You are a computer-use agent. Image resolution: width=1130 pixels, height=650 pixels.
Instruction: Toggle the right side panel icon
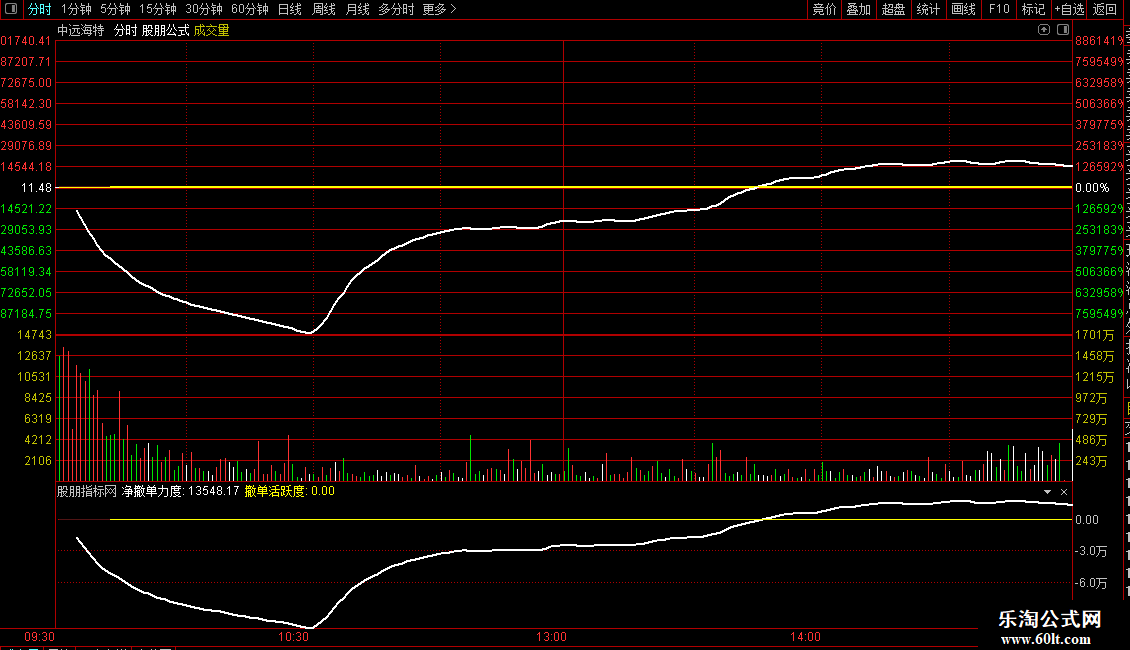(x=1063, y=30)
